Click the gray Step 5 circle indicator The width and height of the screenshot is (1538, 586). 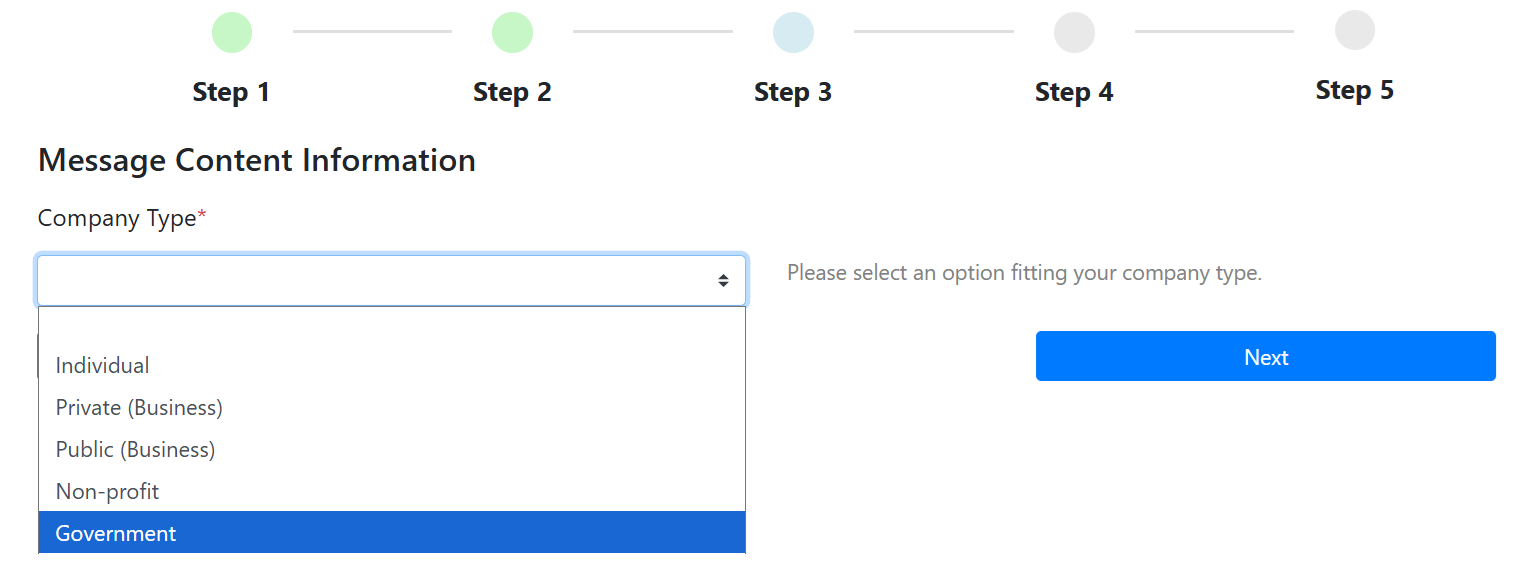[x=1355, y=30]
